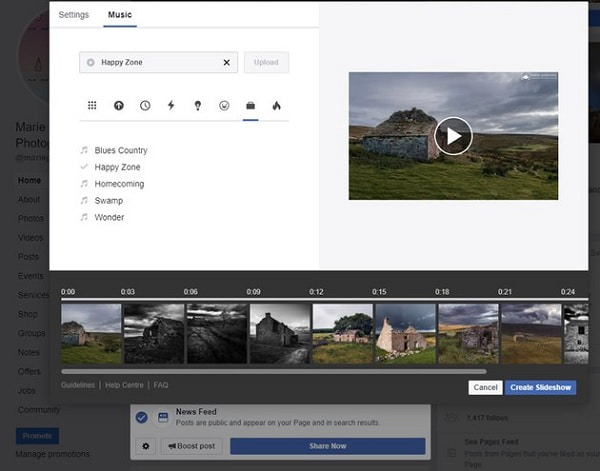
Task: Clear the Happy Zone selection with X
Action: pyautogui.click(x=227, y=62)
